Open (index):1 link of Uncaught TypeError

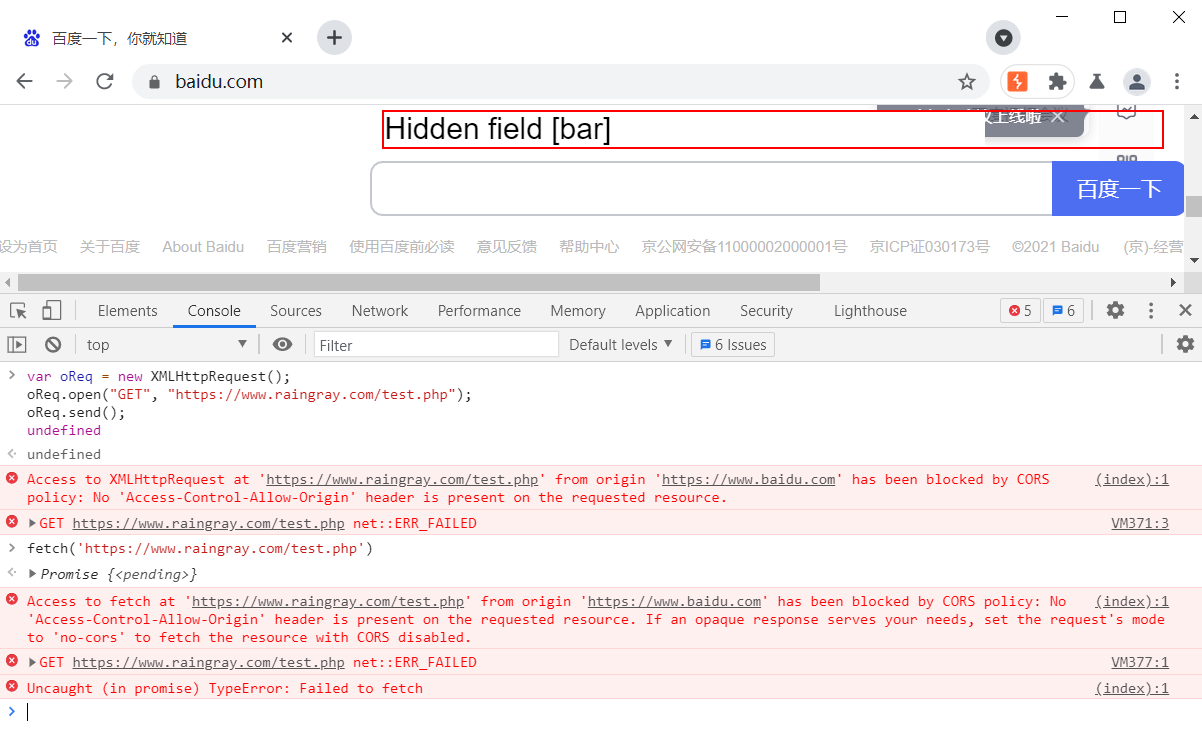coord(1132,688)
